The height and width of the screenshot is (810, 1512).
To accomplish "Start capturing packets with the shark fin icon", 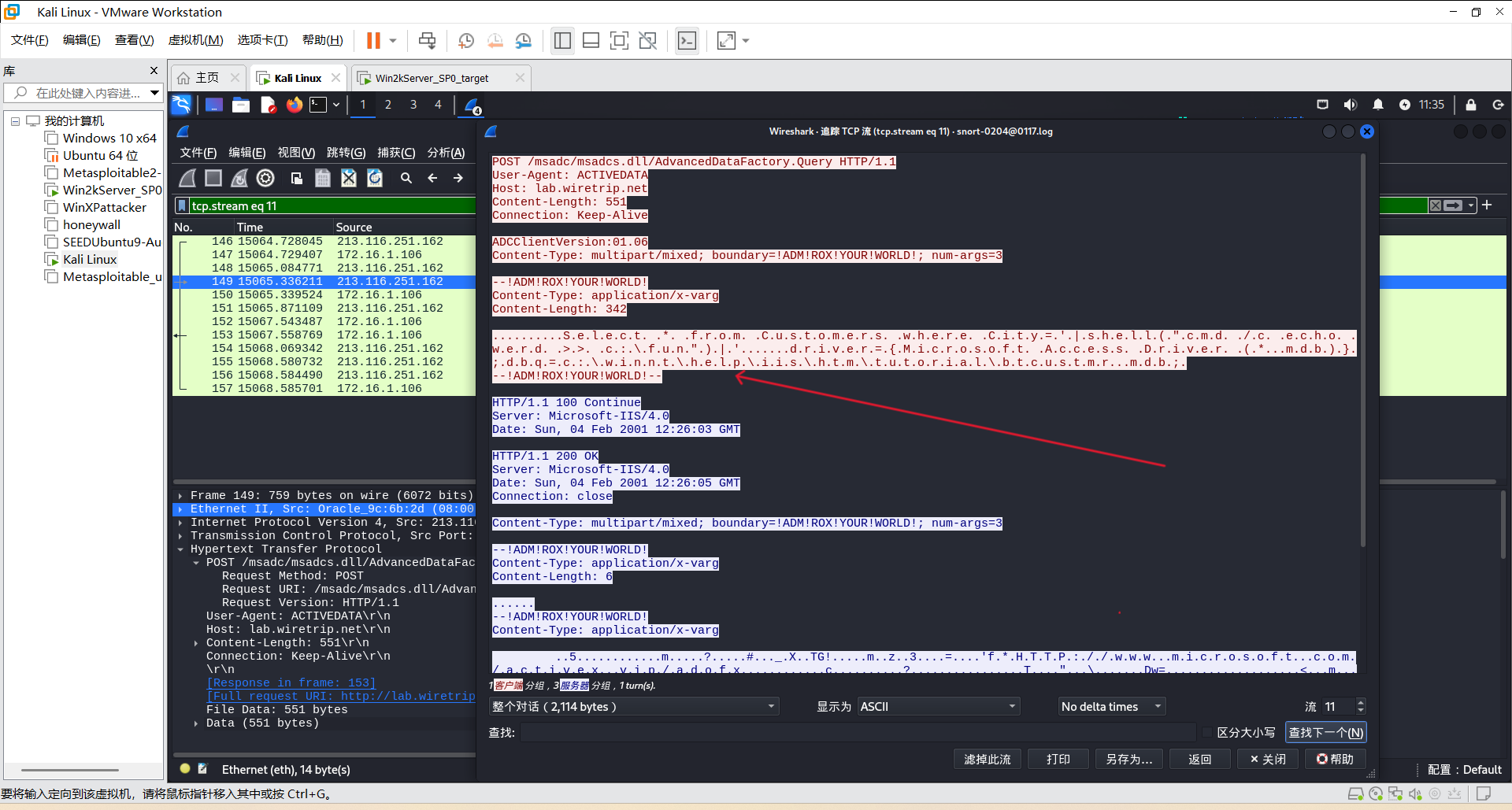I will pyautogui.click(x=187, y=178).
